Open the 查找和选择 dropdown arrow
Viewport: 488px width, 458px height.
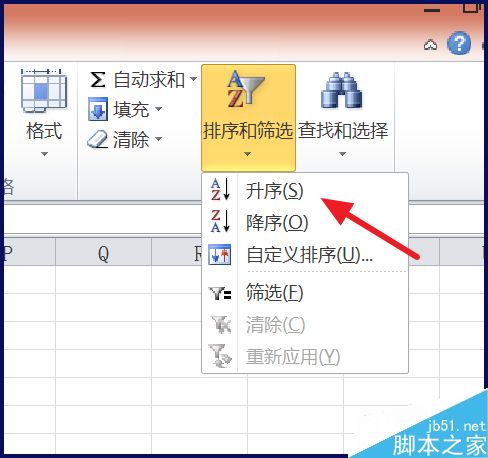(x=342, y=154)
